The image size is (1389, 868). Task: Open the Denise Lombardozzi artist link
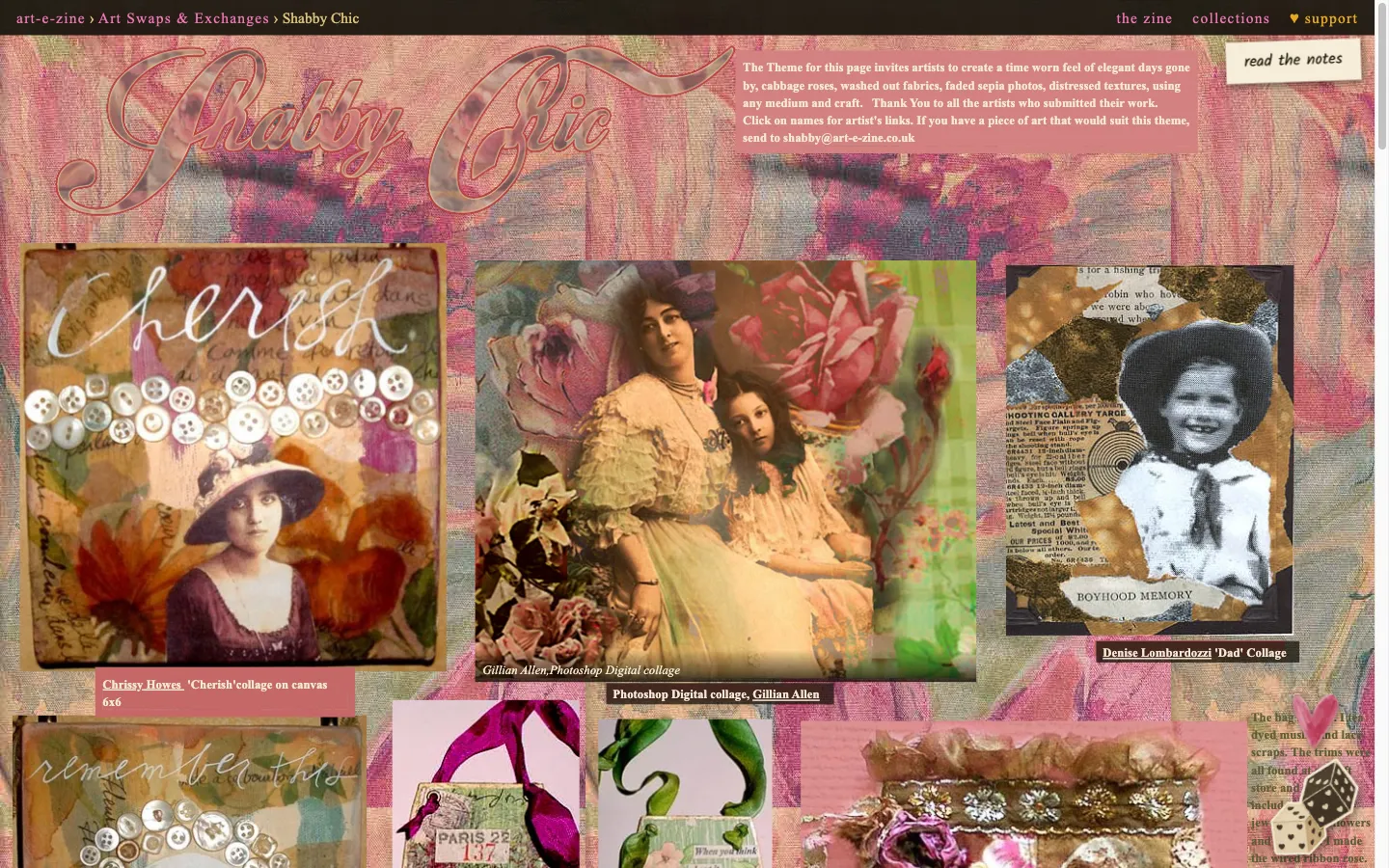click(x=1157, y=653)
